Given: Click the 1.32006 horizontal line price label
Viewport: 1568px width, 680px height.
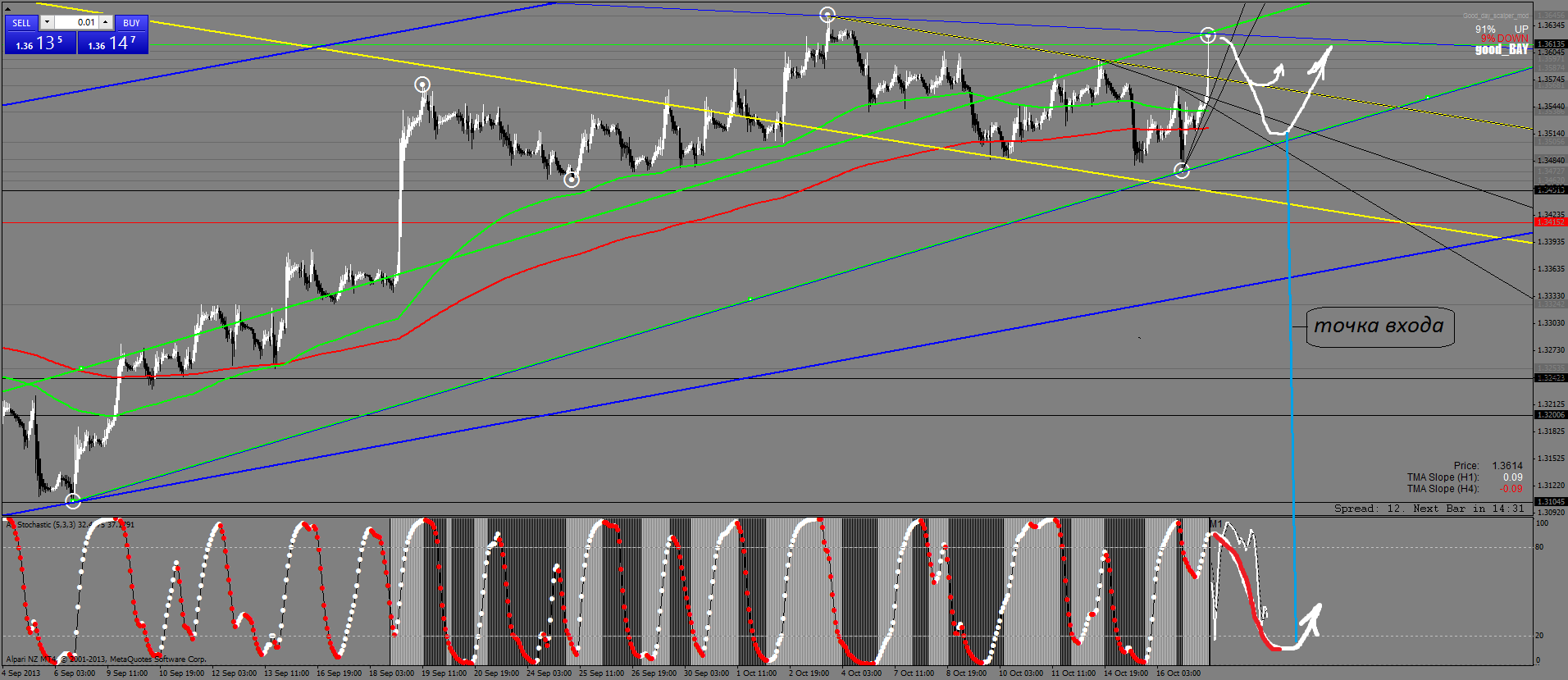Looking at the screenshot, I should pyautogui.click(x=1551, y=415).
